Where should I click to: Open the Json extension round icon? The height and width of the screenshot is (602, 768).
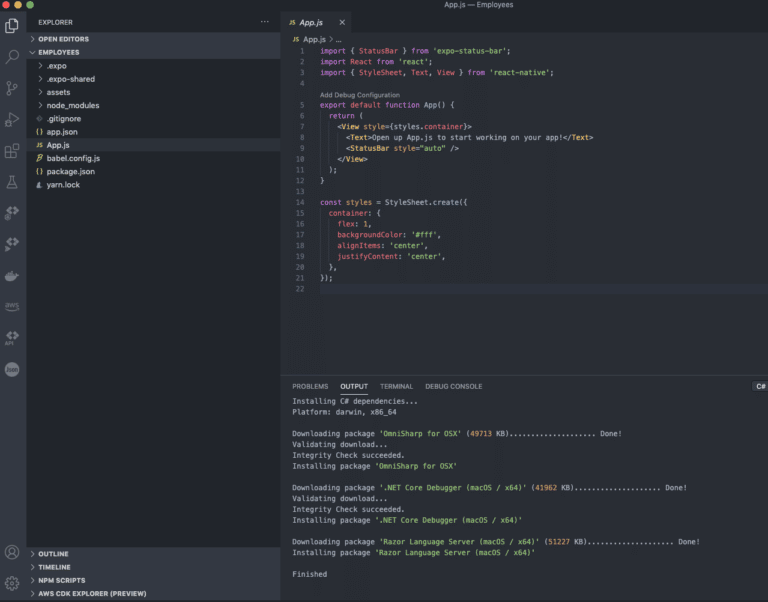pos(12,369)
